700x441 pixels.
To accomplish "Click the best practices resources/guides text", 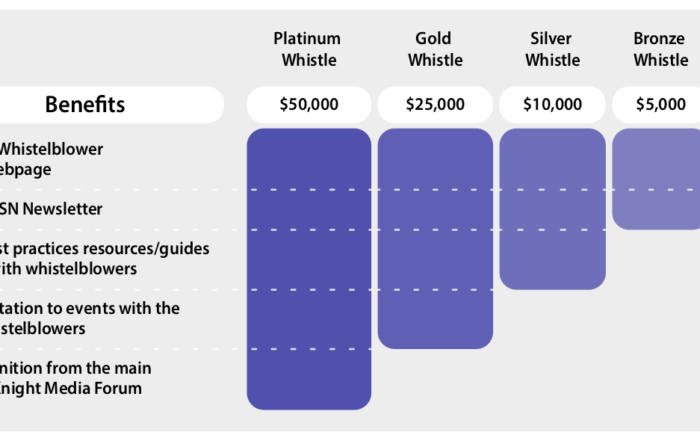I will coord(104,258).
